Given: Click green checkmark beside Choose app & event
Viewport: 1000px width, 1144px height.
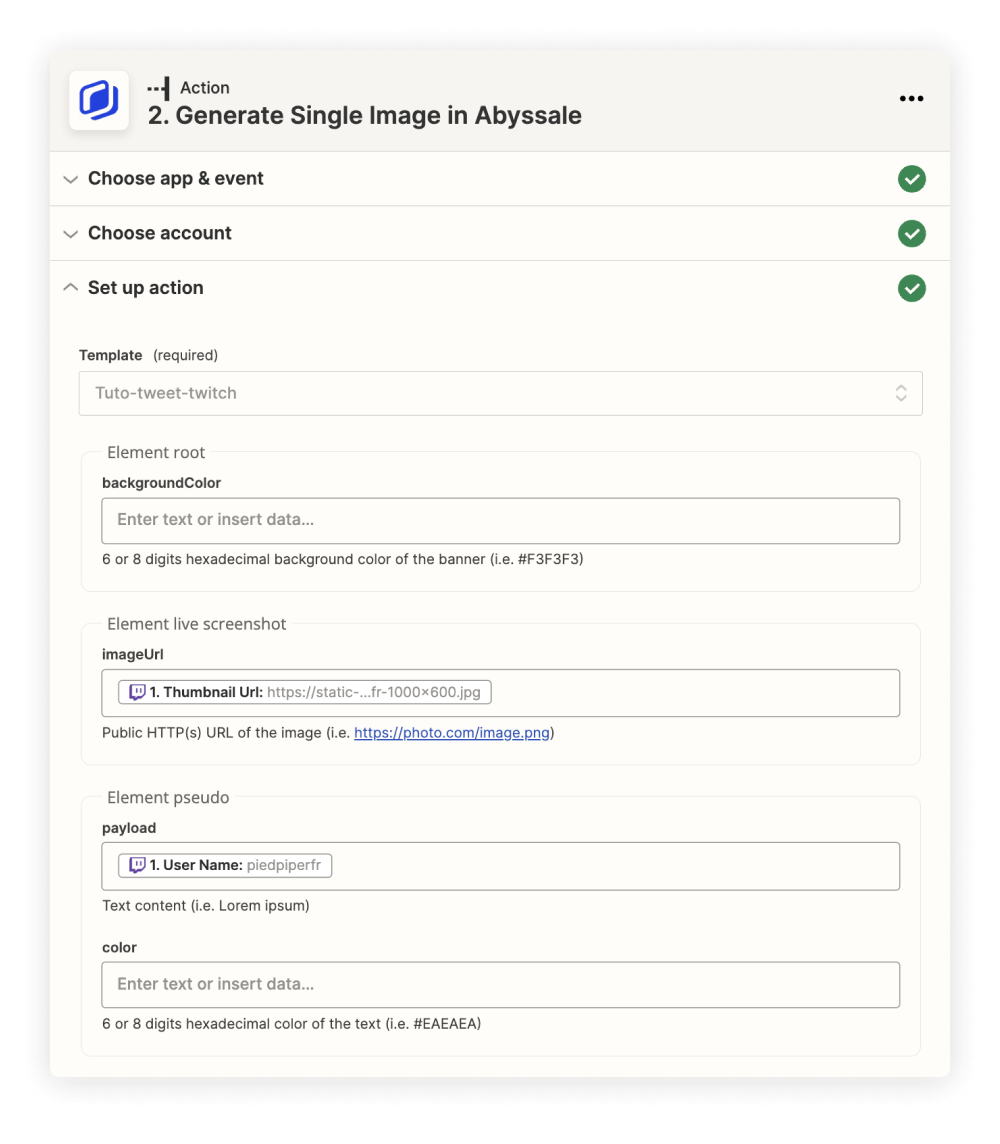Looking at the screenshot, I should point(912,179).
